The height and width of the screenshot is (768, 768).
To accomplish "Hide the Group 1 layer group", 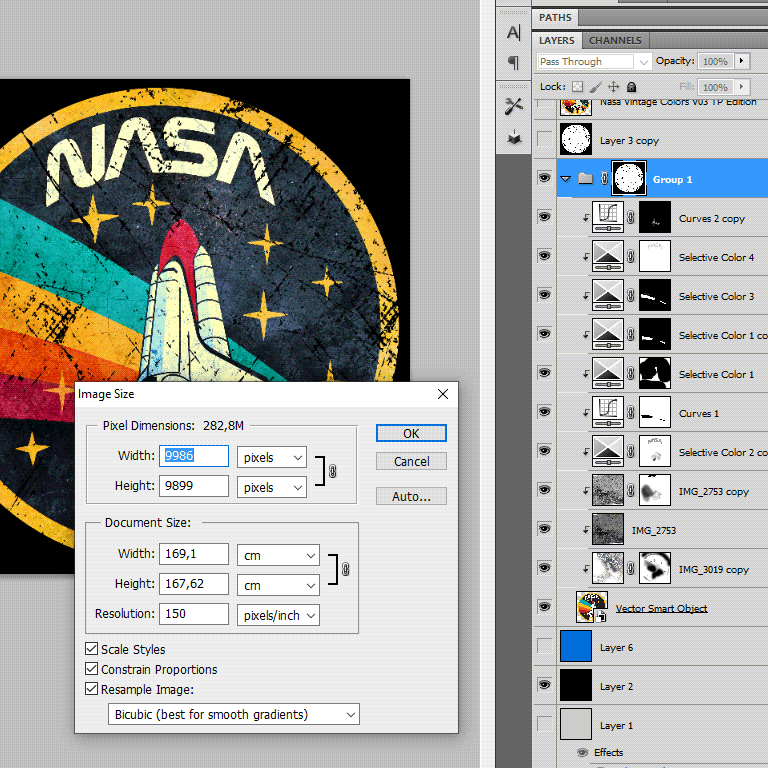I will (544, 177).
